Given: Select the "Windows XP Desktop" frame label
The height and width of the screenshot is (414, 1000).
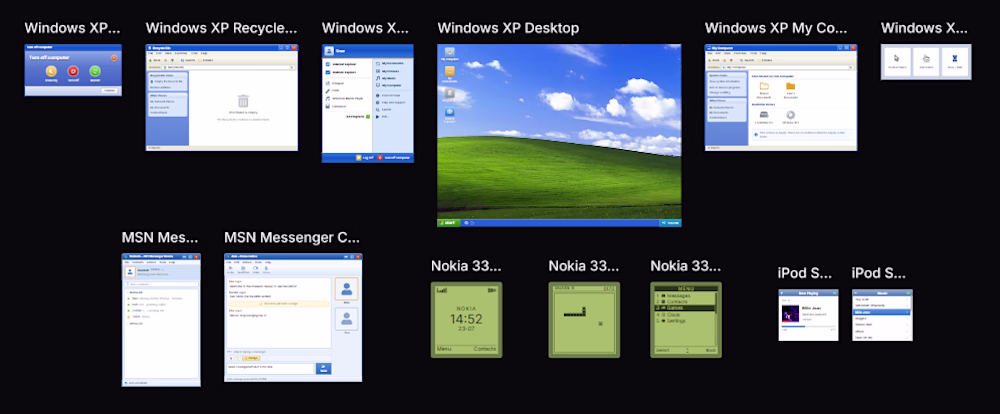Looking at the screenshot, I should pyautogui.click(x=508, y=28).
